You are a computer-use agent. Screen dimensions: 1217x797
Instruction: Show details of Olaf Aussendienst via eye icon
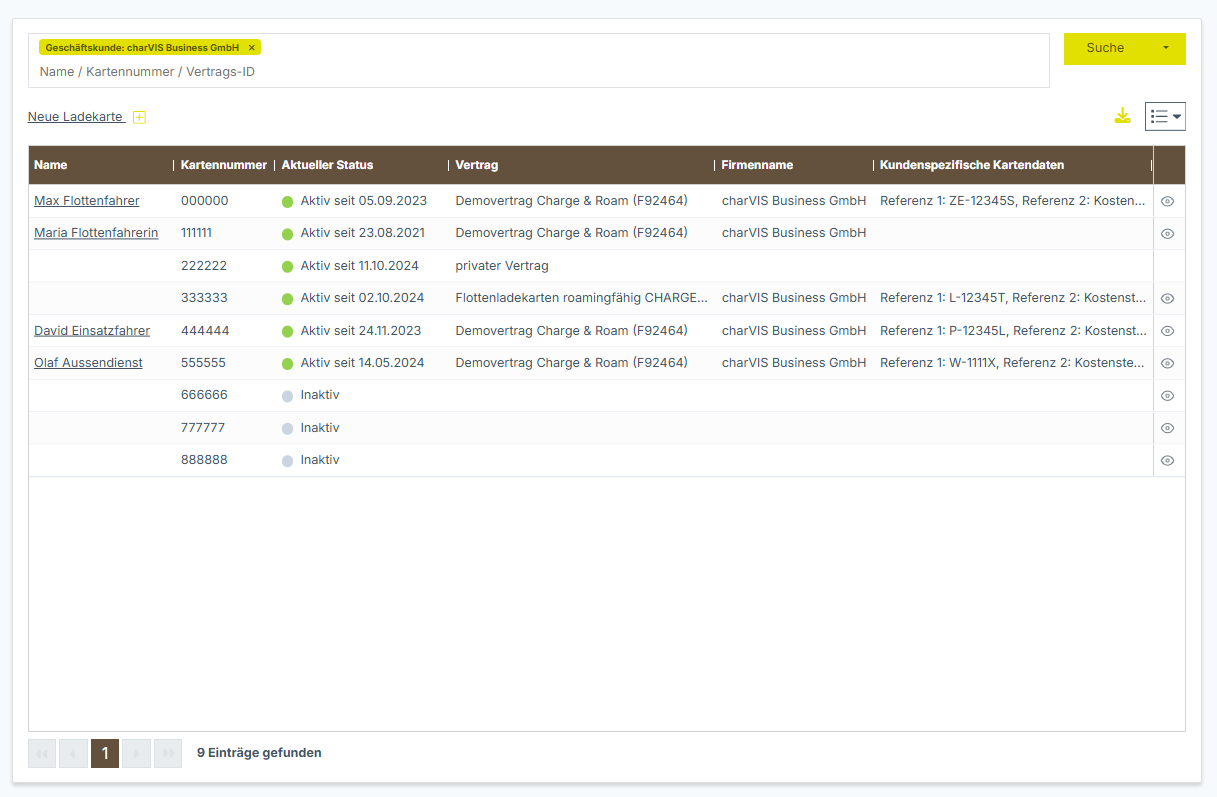click(x=1167, y=363)
